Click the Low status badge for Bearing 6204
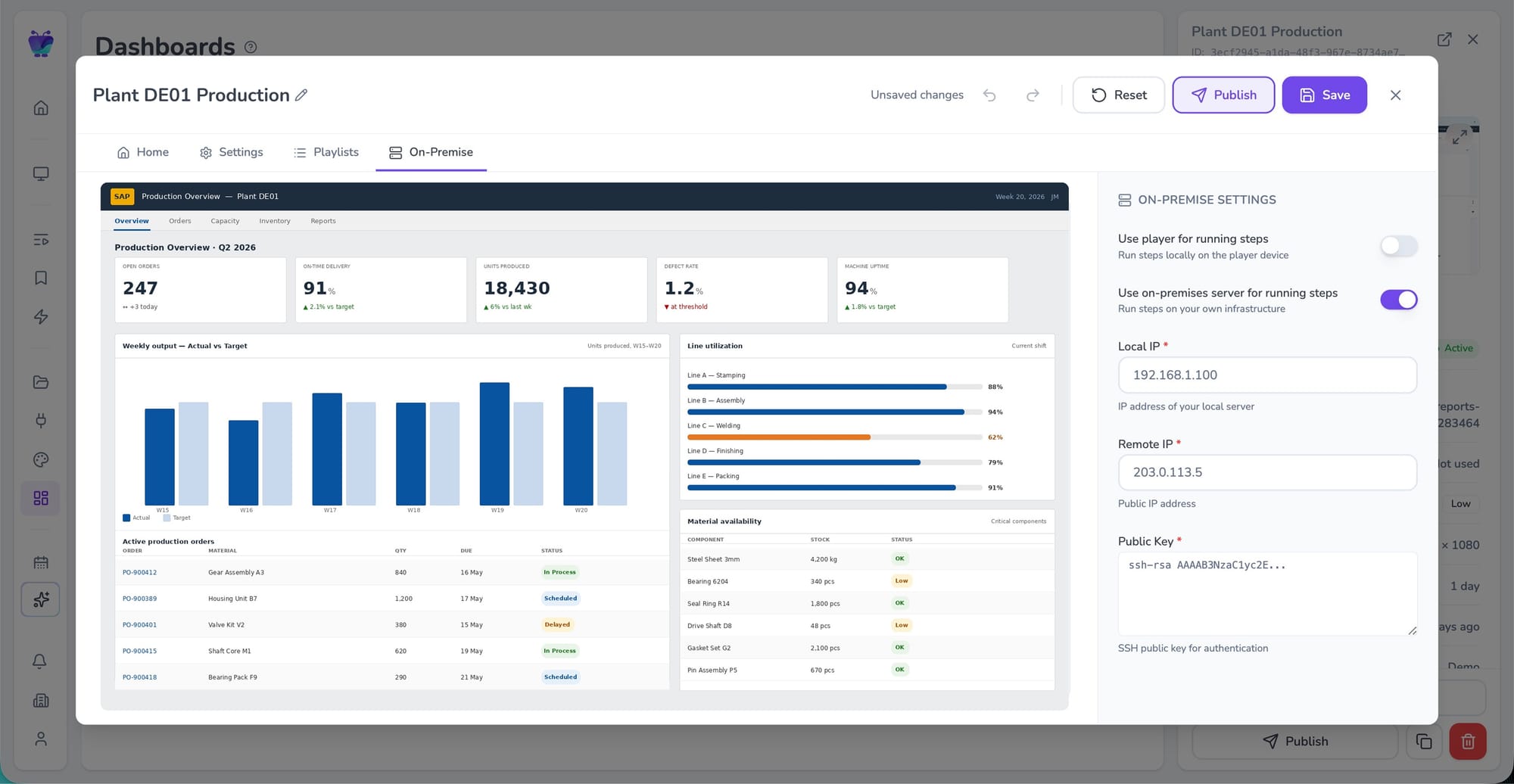 [x=901, y=581]
